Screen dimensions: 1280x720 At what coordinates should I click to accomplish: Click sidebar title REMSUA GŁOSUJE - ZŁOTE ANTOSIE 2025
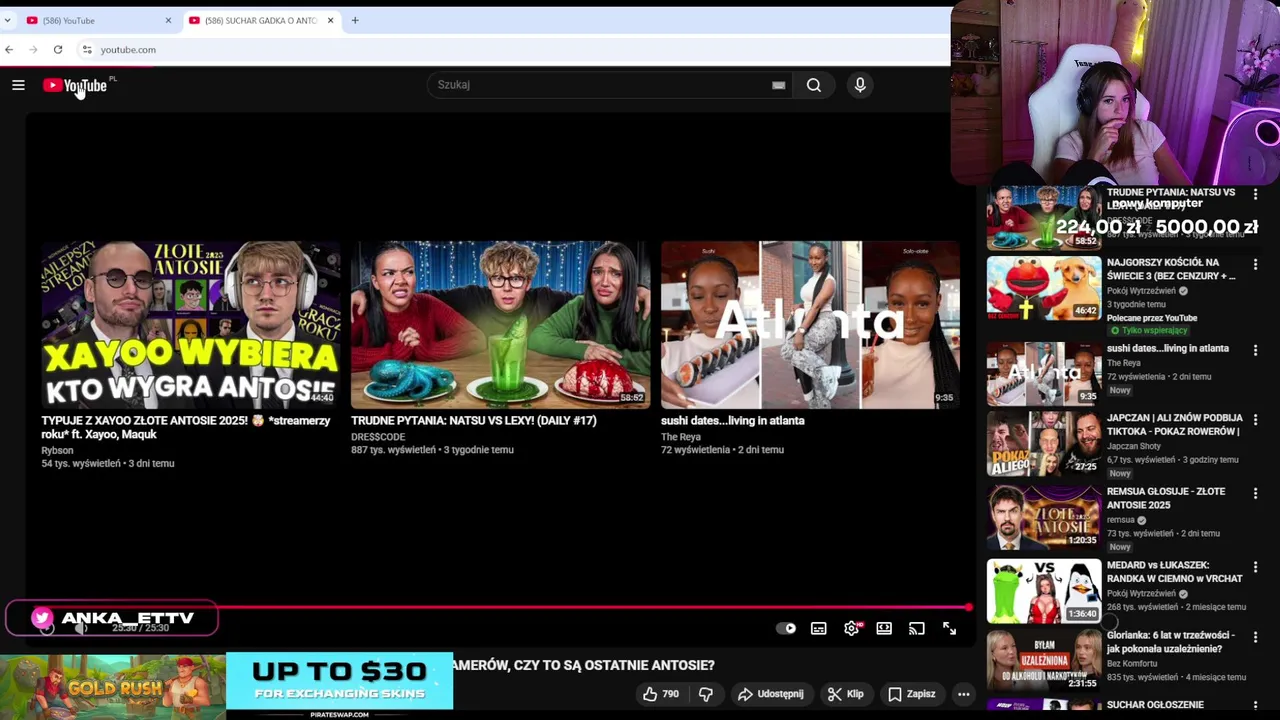pos(1166,498)
